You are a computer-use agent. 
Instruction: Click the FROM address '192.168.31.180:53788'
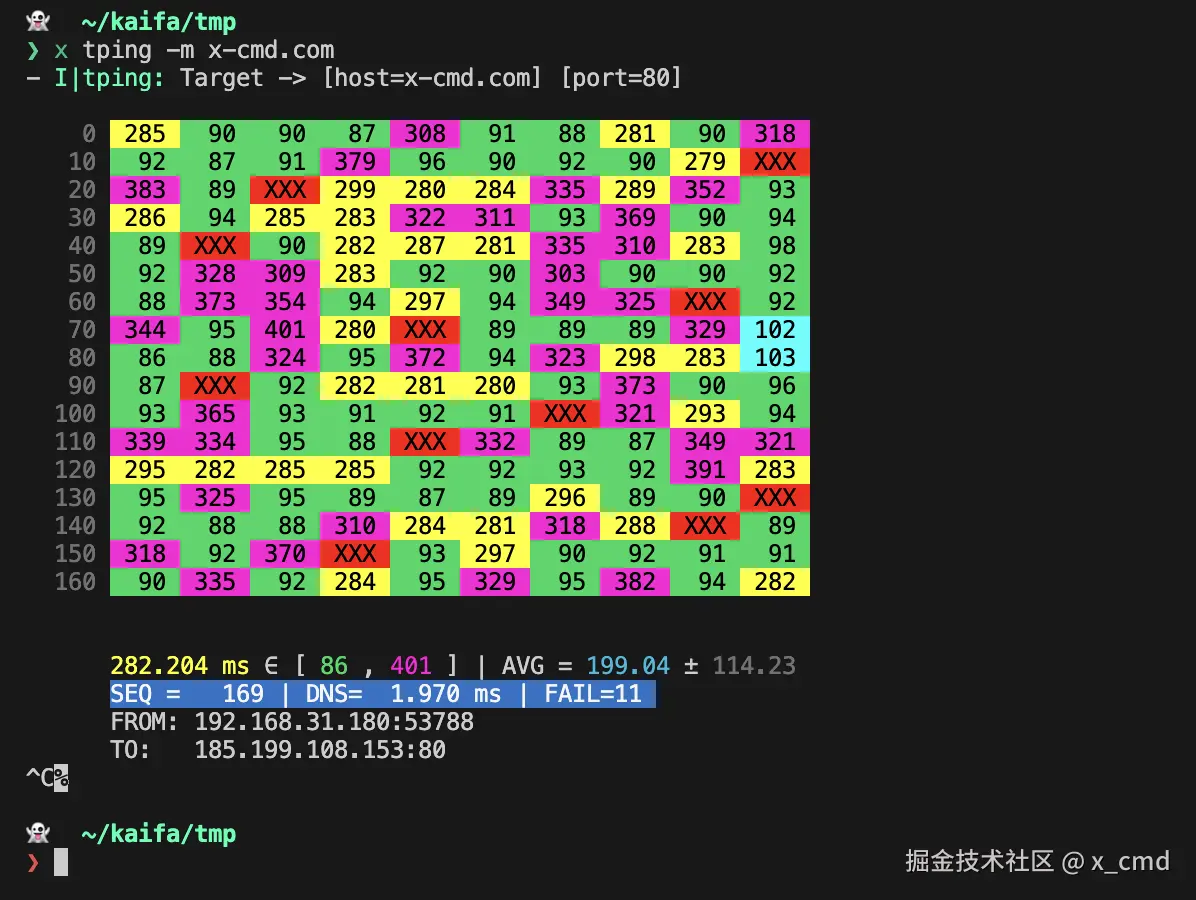tap(334, 722)
